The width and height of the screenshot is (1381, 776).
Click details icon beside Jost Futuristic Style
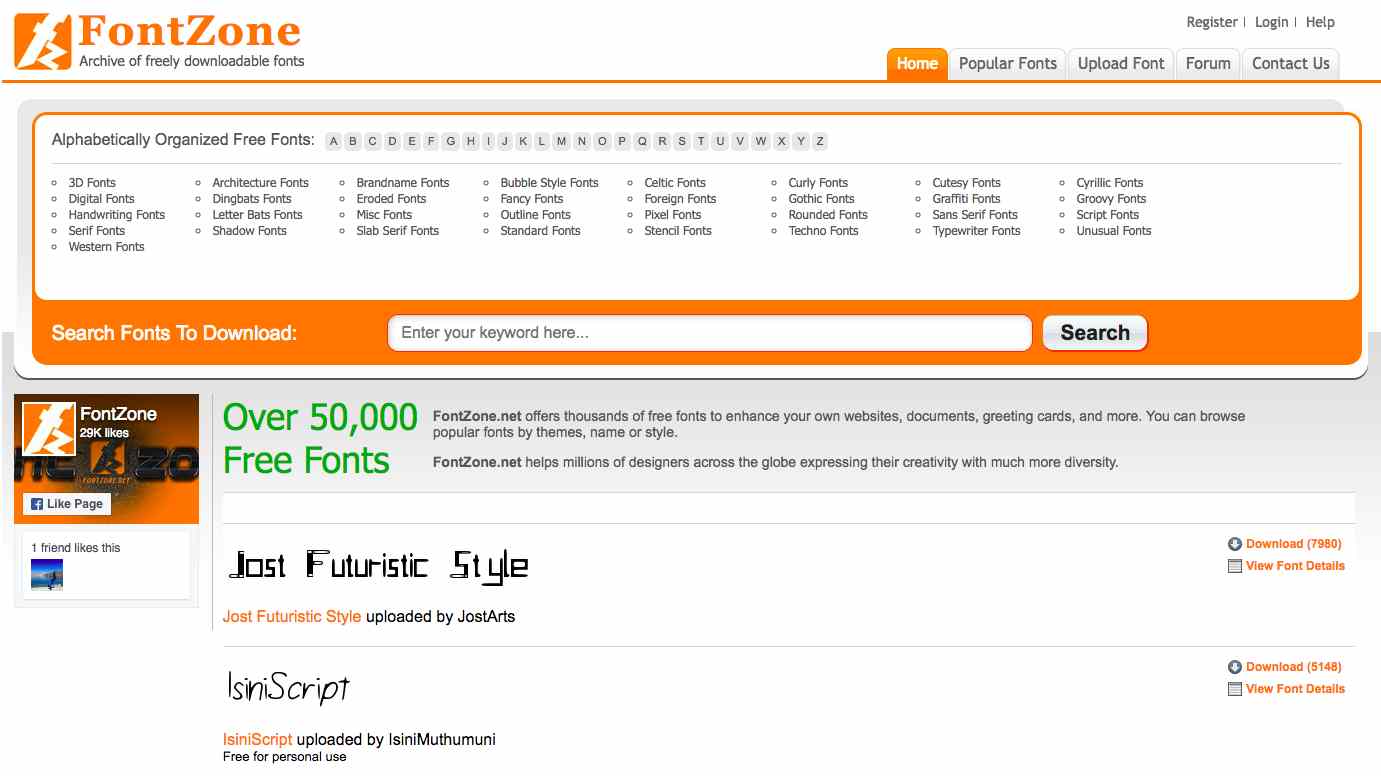[x=1235, y=566]
